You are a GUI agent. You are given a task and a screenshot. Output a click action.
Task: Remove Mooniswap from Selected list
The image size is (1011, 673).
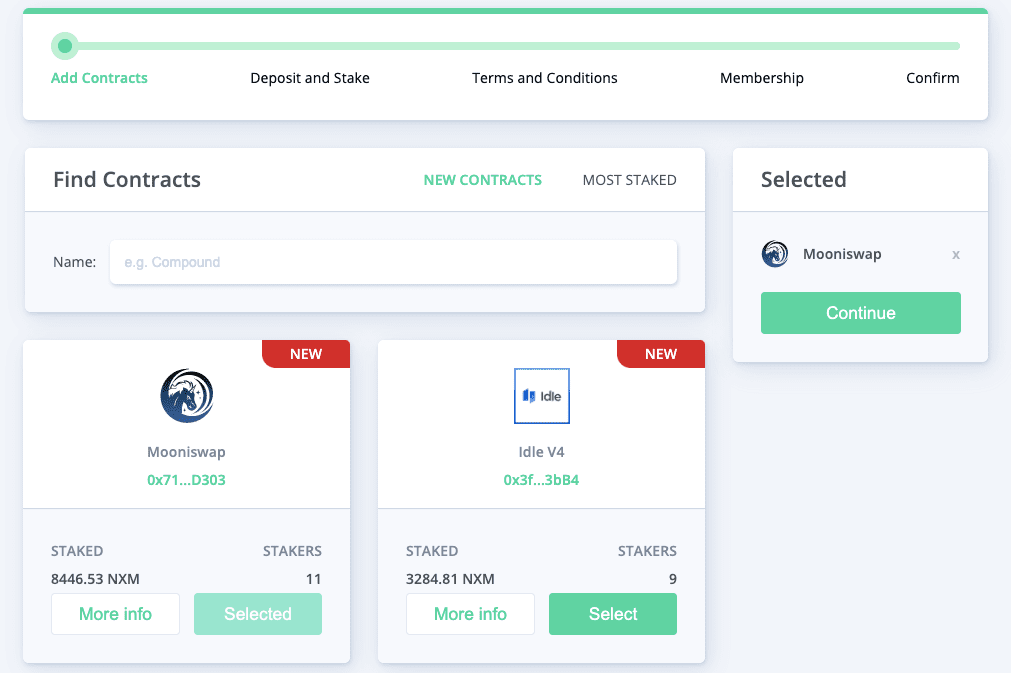click(956, 255)
